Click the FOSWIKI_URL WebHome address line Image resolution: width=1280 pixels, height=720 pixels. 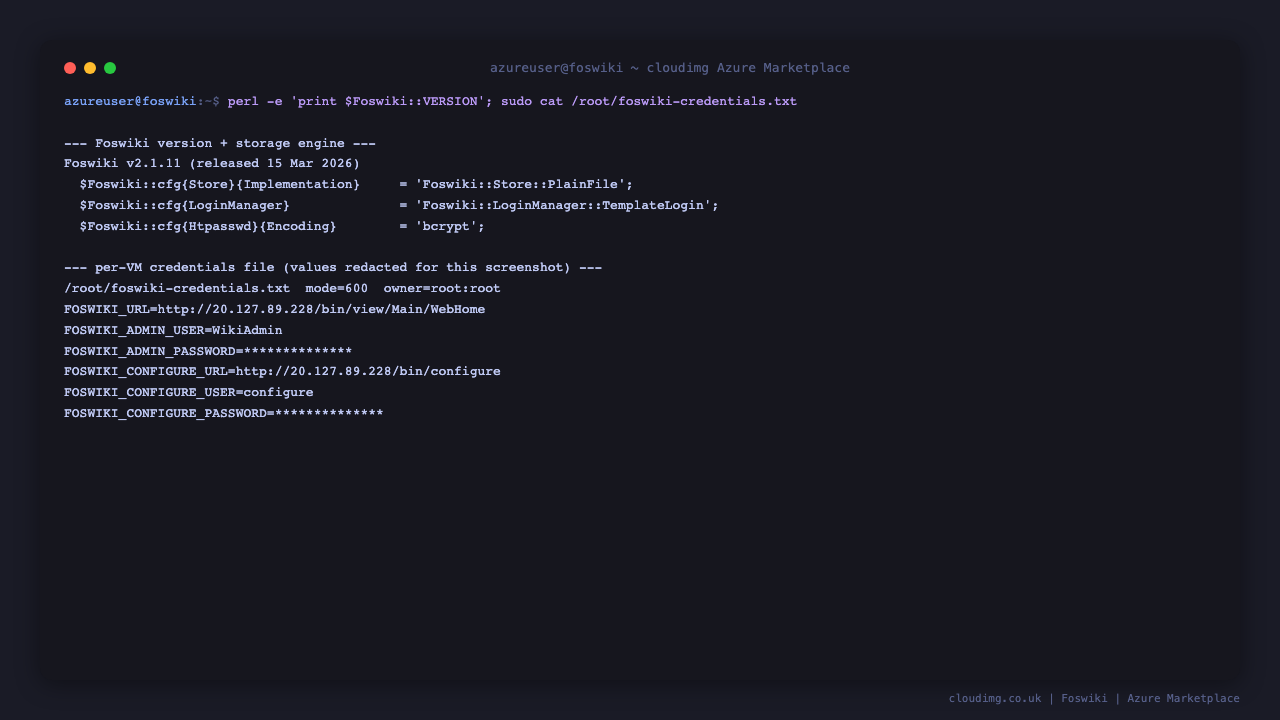[x=275, y=309]
